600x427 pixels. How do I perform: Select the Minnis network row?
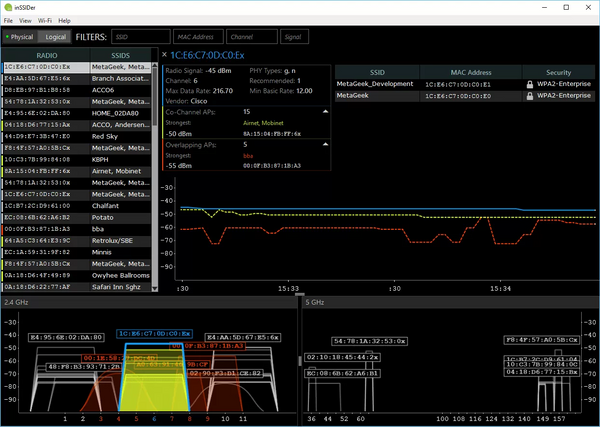(x=77, y=253)
